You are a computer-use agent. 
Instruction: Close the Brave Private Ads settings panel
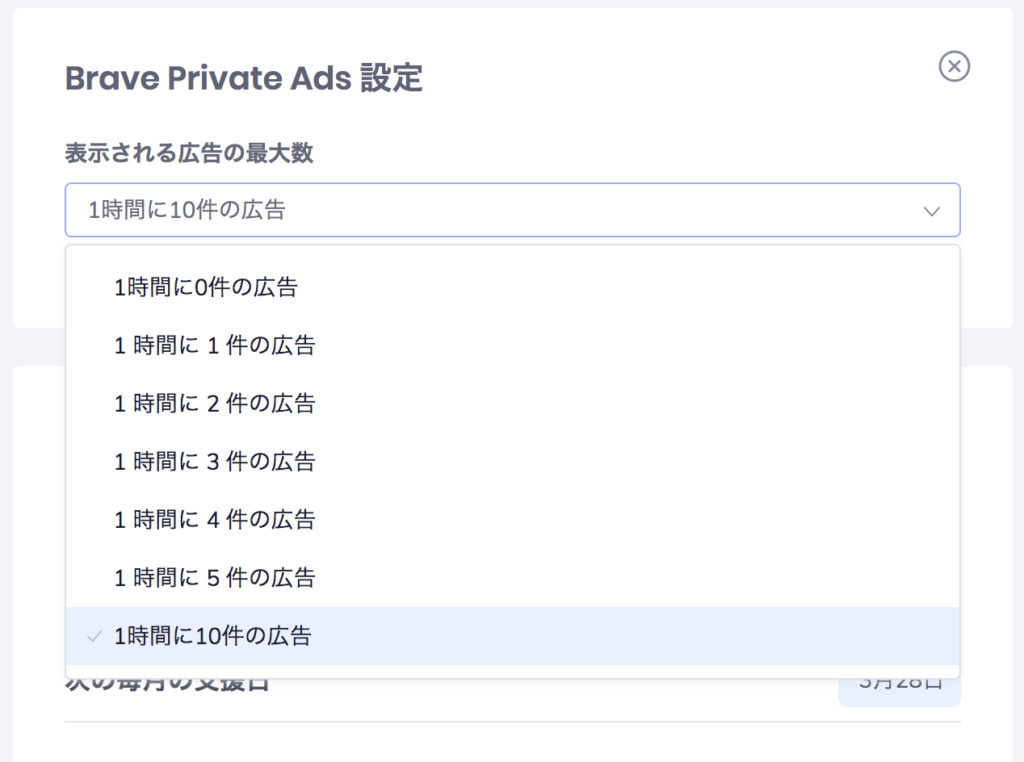(954, 66)
